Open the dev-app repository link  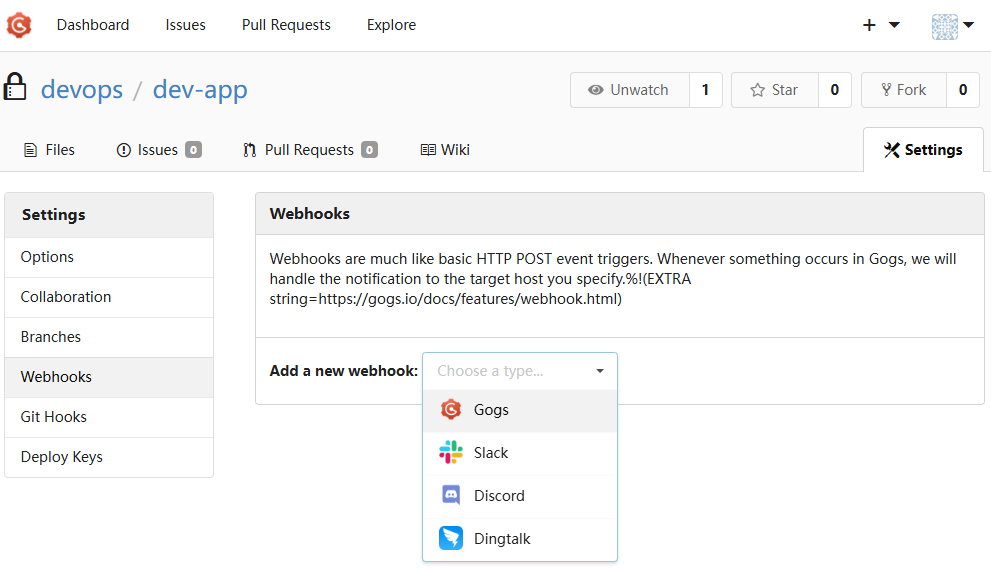(x=200, y=89)
